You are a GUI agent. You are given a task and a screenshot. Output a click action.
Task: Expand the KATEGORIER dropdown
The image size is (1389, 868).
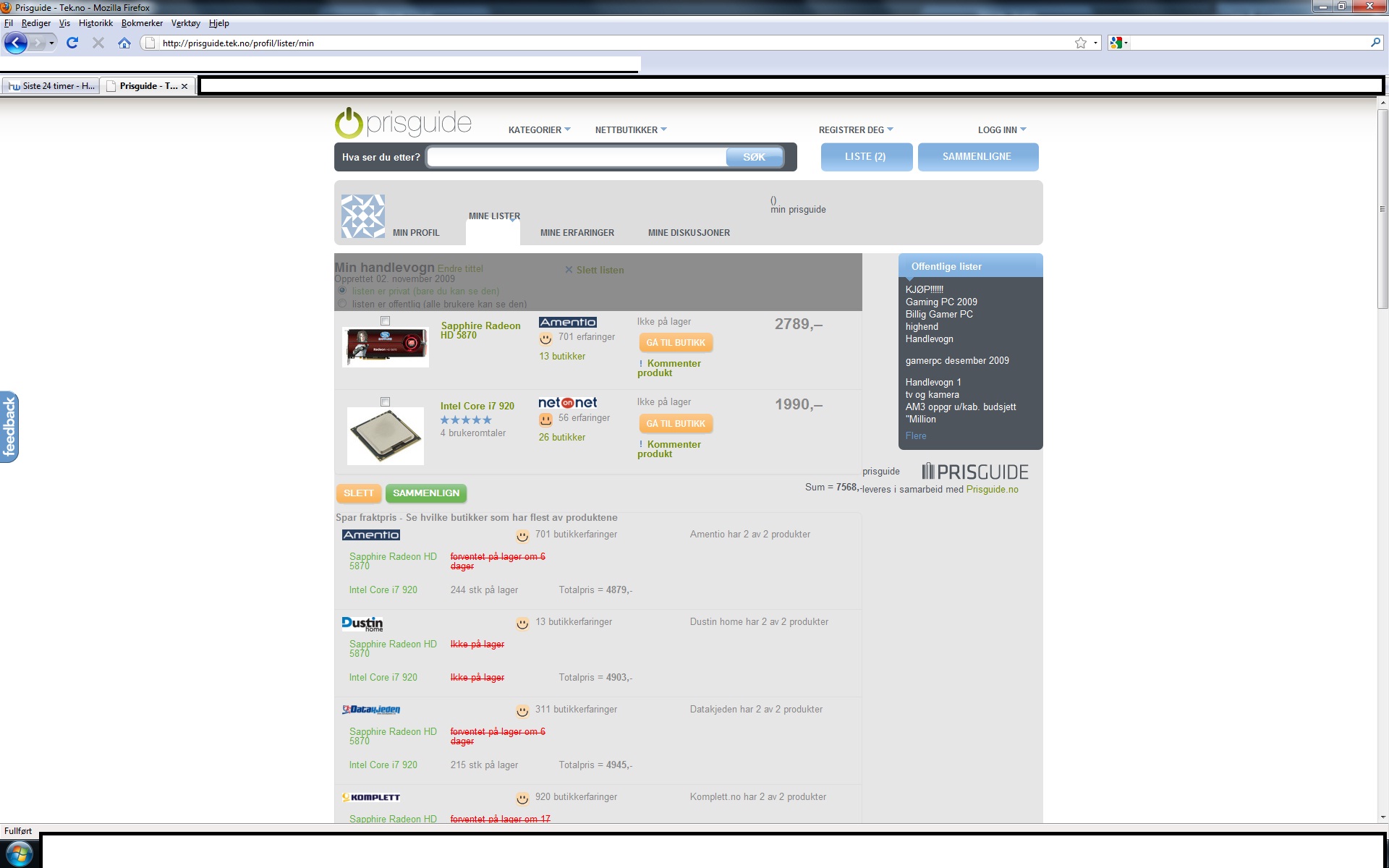tap(540, 130)
